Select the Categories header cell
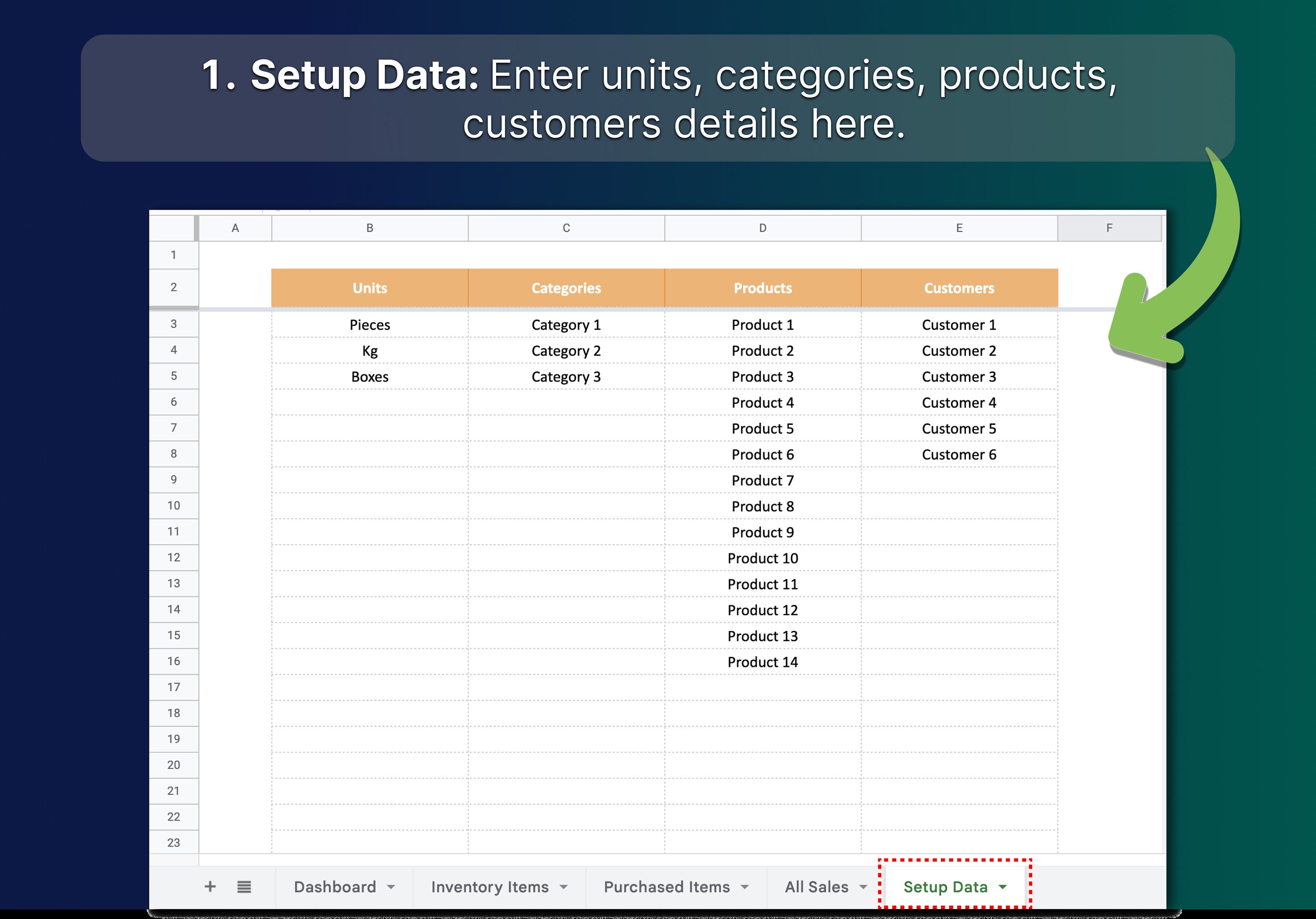The height and width of the screenshot is (919, 1316). click(x=566, y=288)
